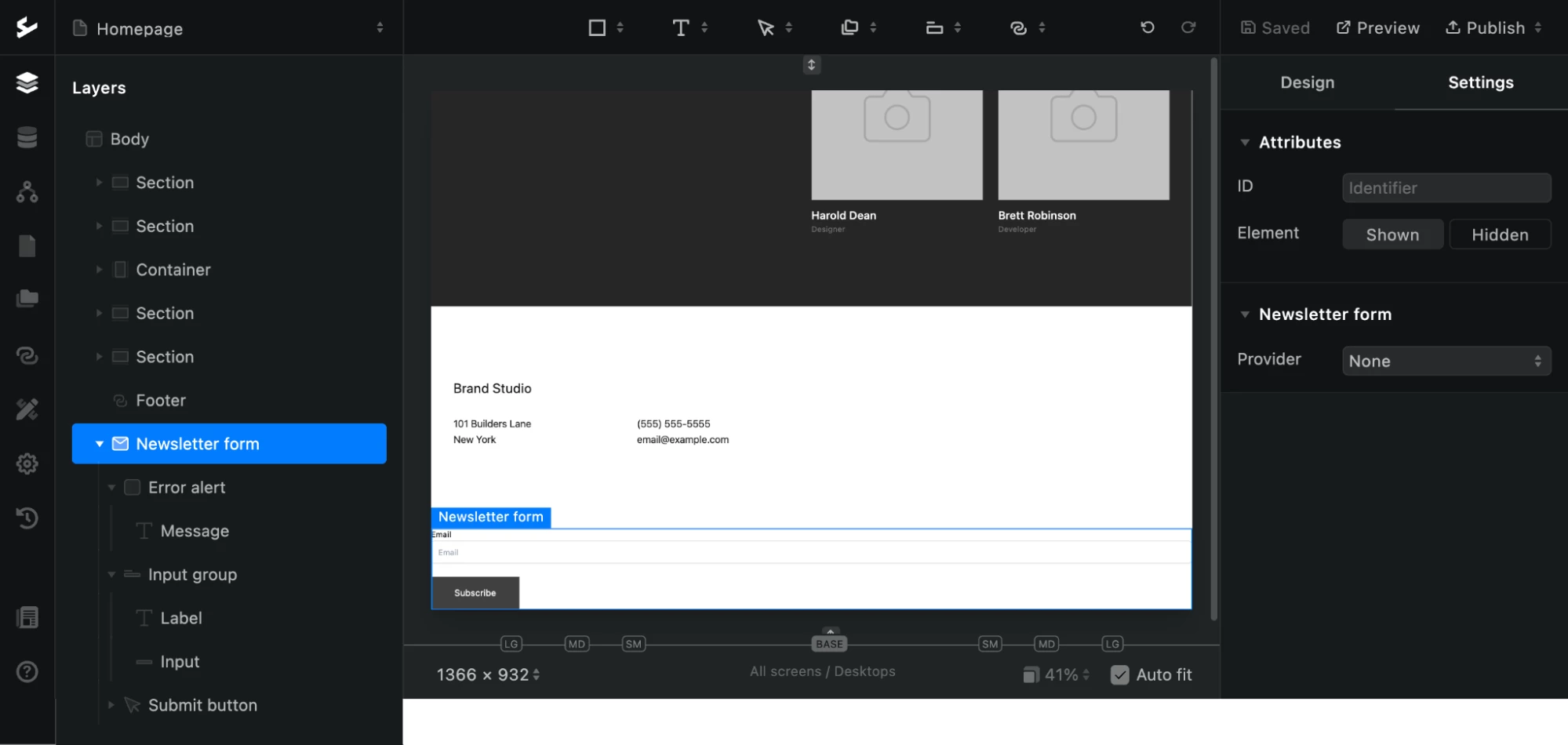This screenshot has height=745, width=1568.
Task: Click the redo arrow icon
Action: [x=1188, y=27]
